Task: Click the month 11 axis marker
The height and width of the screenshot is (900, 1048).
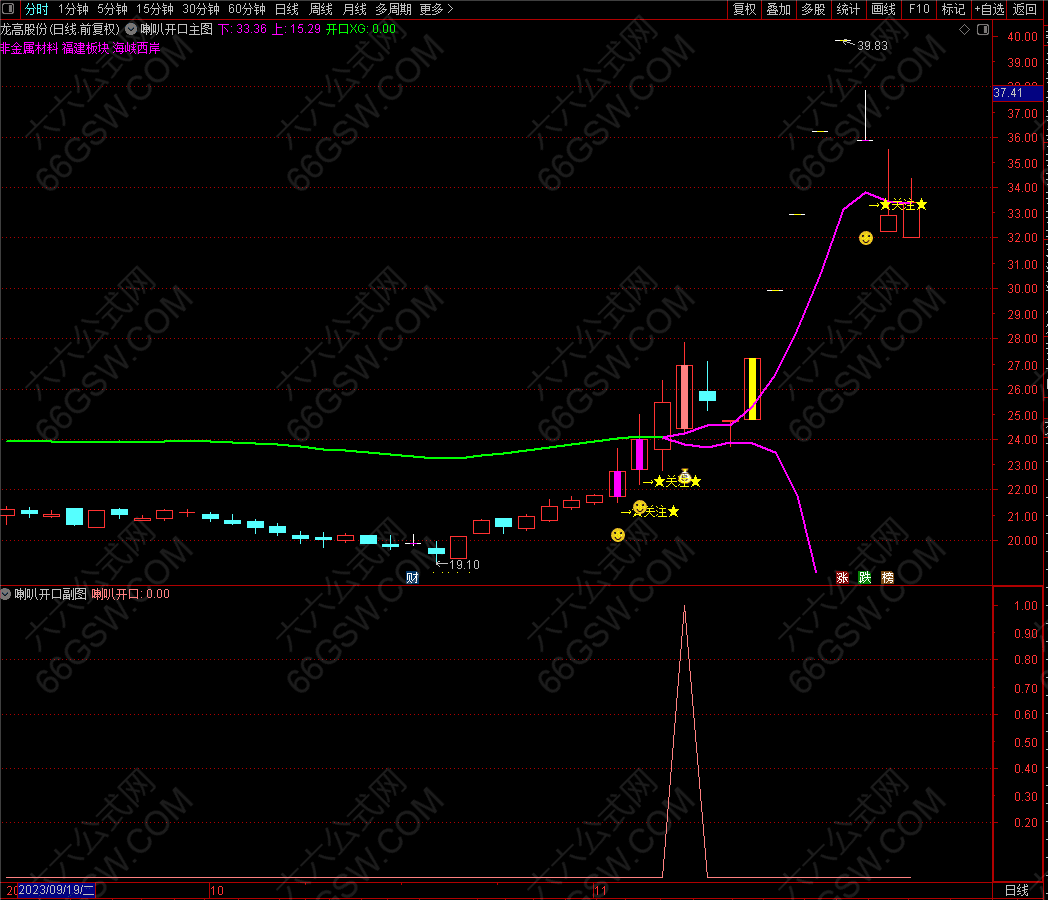Action: click(600, 891)
